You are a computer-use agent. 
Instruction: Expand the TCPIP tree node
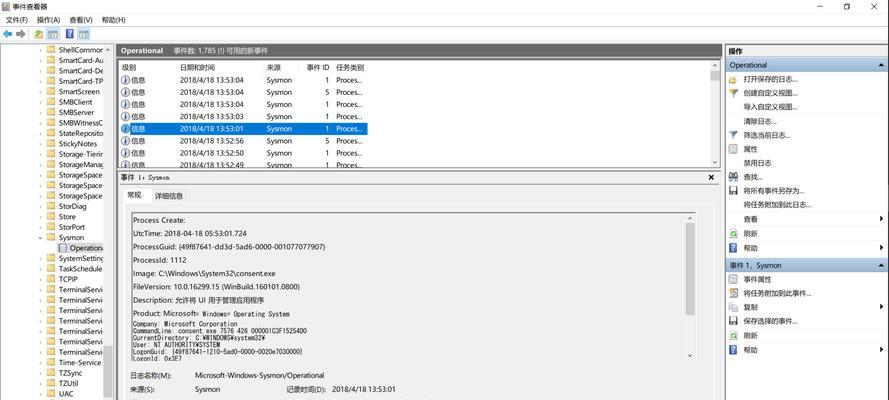[x=40, y=279]
